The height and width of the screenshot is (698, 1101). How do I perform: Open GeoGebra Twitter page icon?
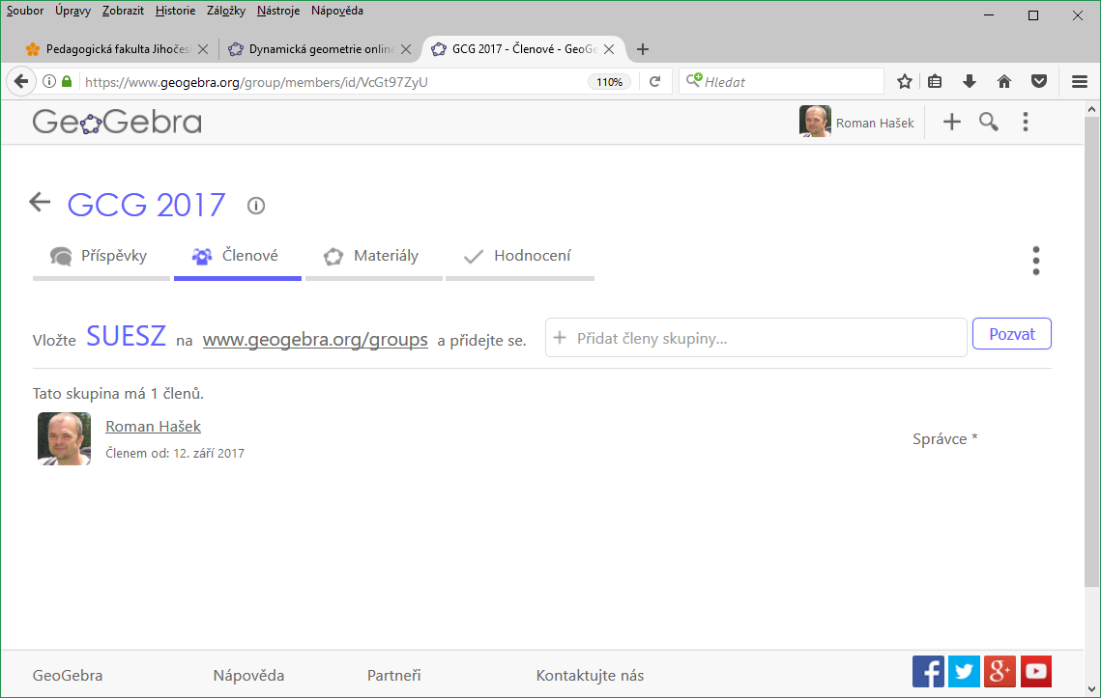964,671
